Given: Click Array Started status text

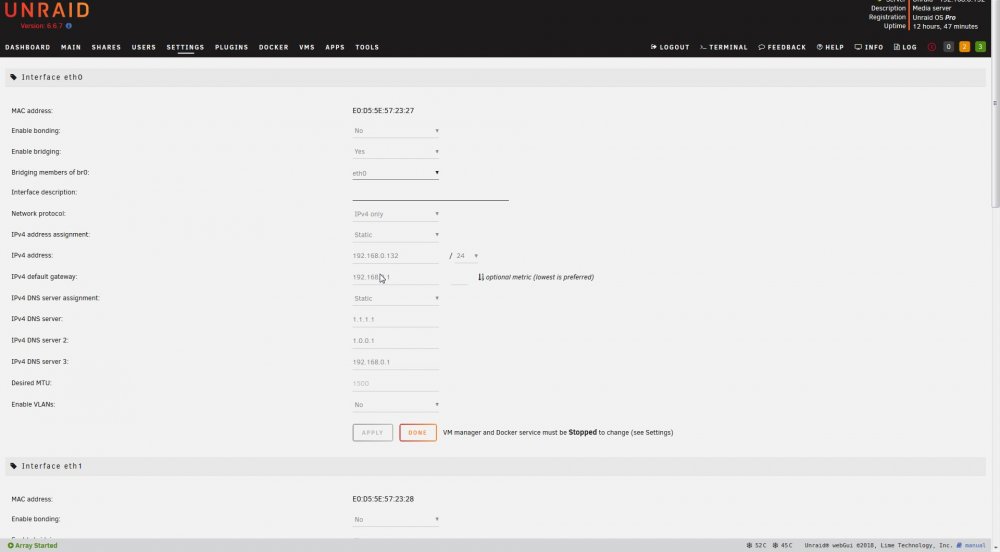Looking at the screenshot, I should (x=36, y=546).
